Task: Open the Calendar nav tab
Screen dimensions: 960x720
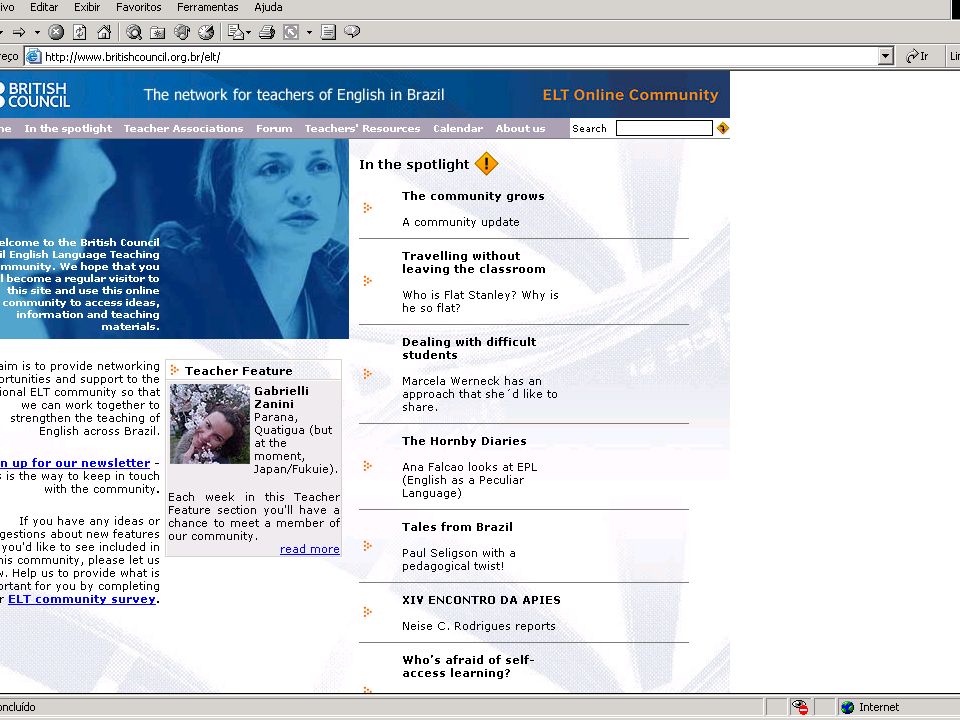Action: click(x=458, y=129)
